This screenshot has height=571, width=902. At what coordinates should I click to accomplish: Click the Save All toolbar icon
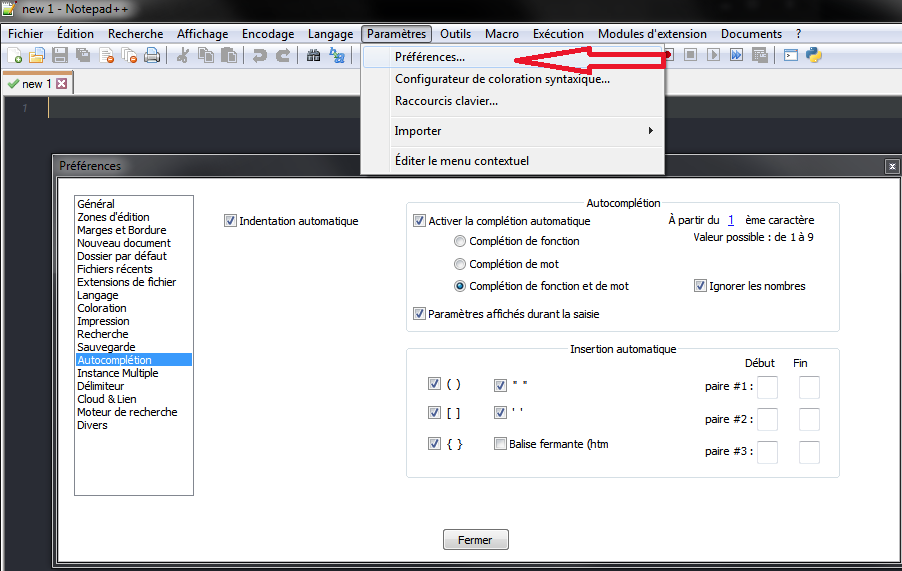83,55
